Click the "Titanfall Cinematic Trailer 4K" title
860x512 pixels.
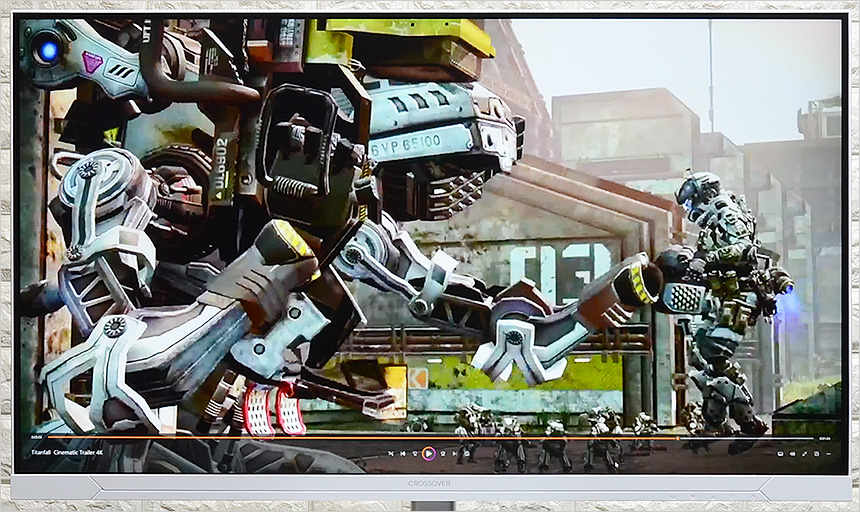(x=66, y=453)
